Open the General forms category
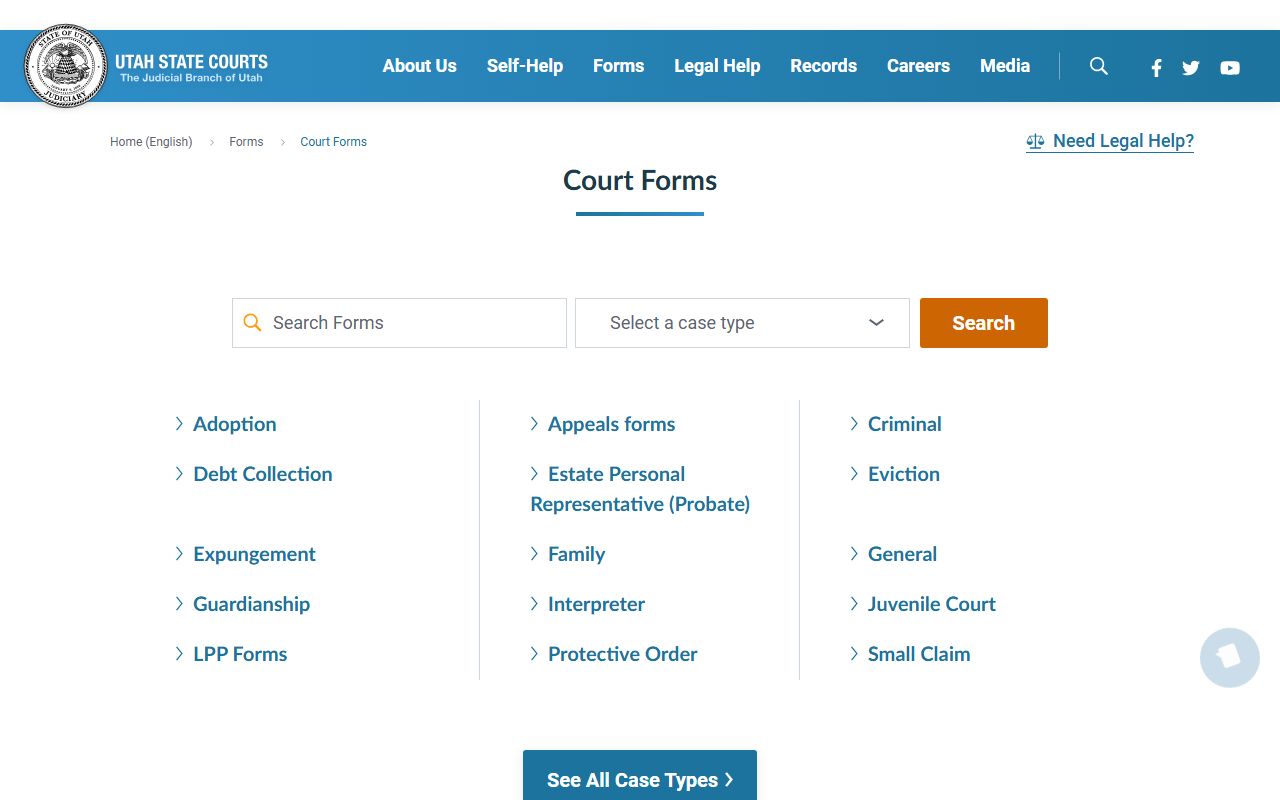1280x800 pixels. click(x=902, y=554)
